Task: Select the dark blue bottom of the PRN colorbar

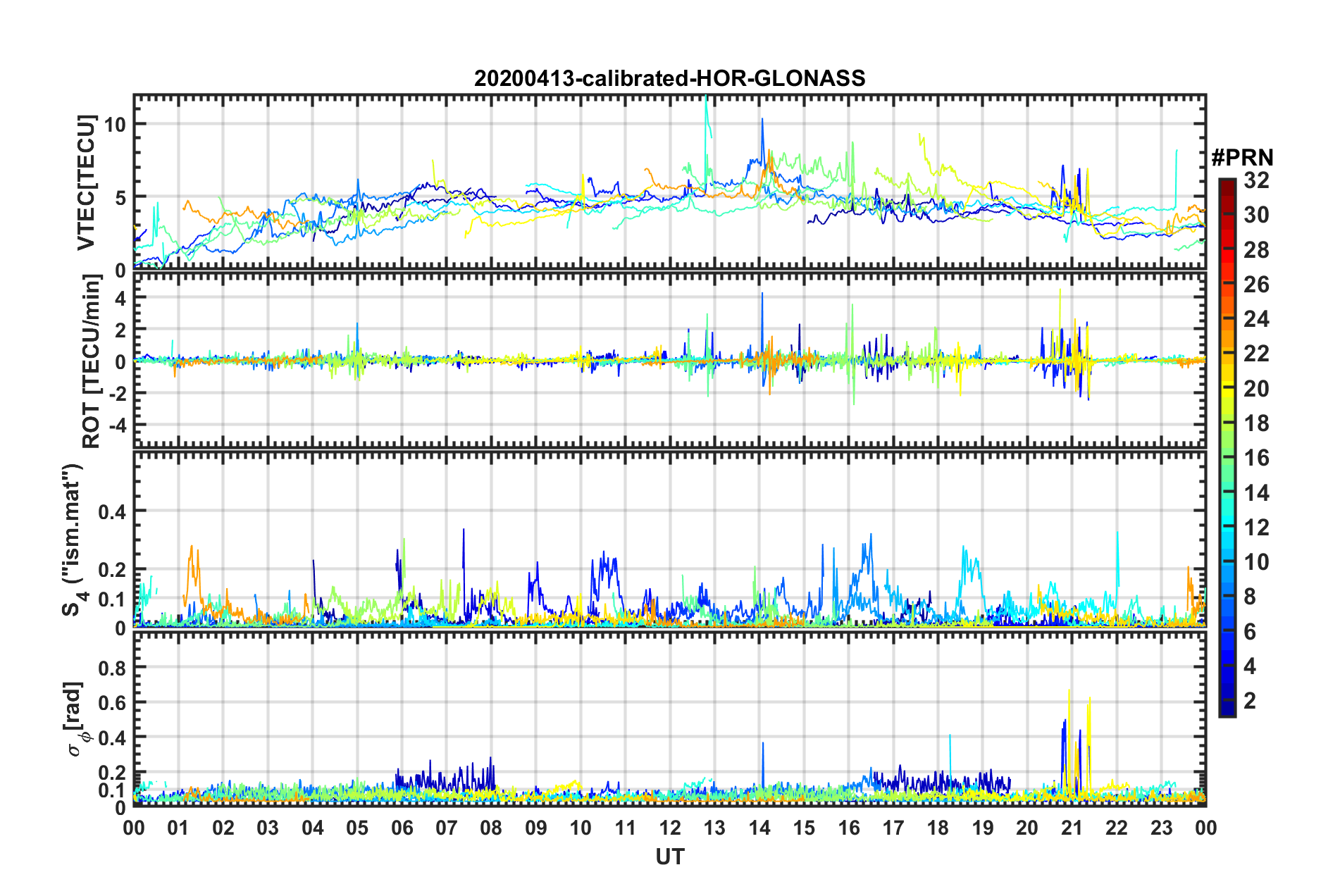Action: 1227,710
